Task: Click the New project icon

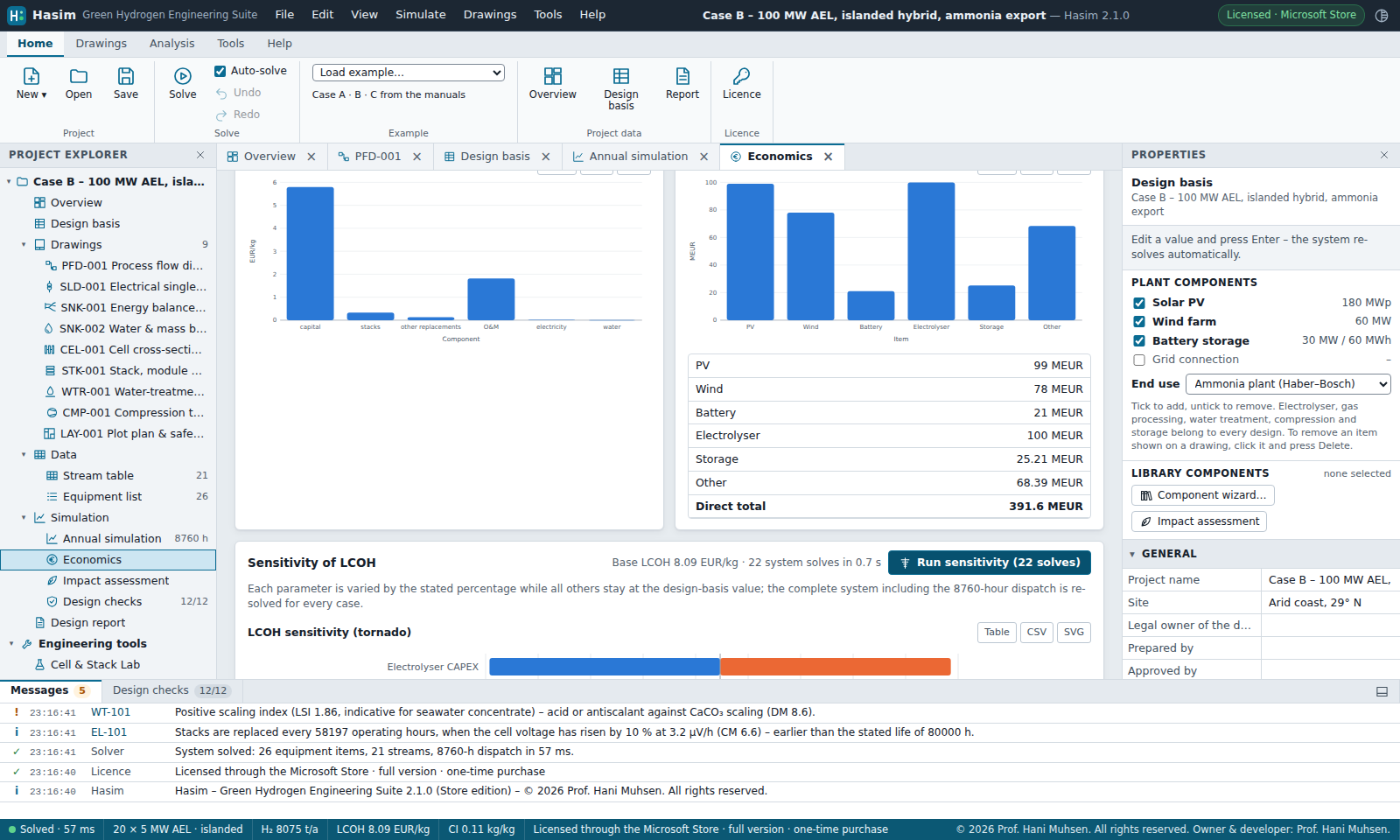Action: coord(31,77)
